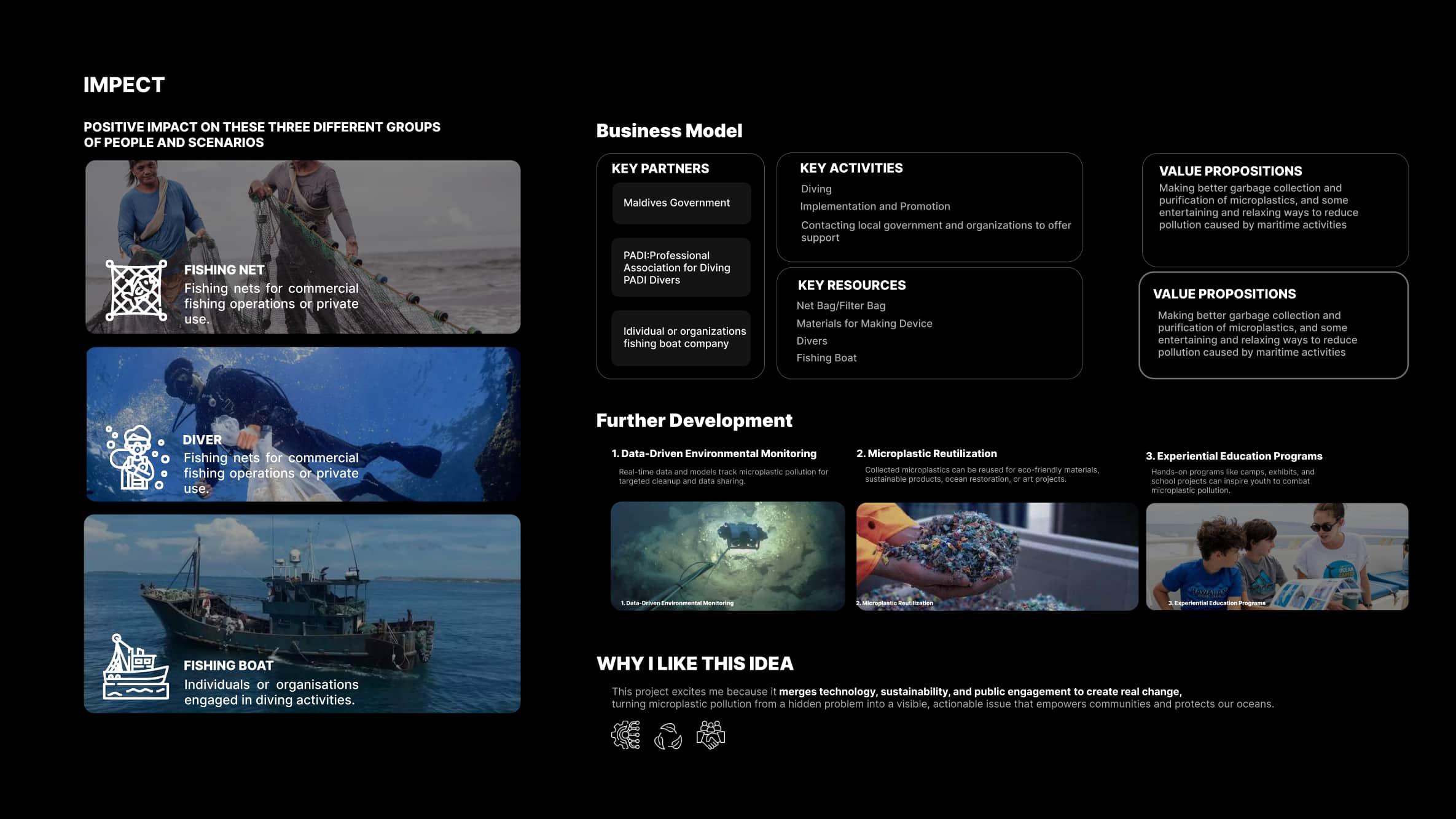The width and height of the screenshot is (1456, 819).
Task: Click the gear technology icon
Action: 625,735
